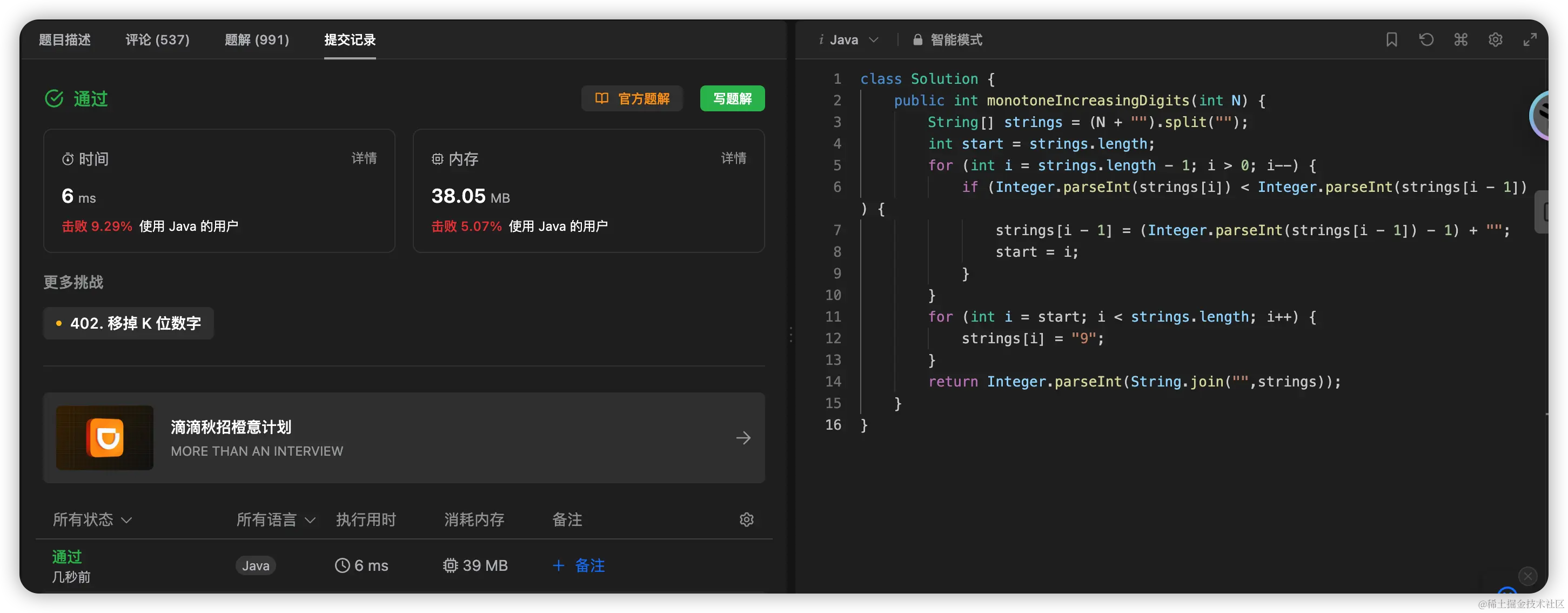This screenshot has height=613, width=1568.
Task: Click the submissions table settings gear
Action: tap(746, 519)
